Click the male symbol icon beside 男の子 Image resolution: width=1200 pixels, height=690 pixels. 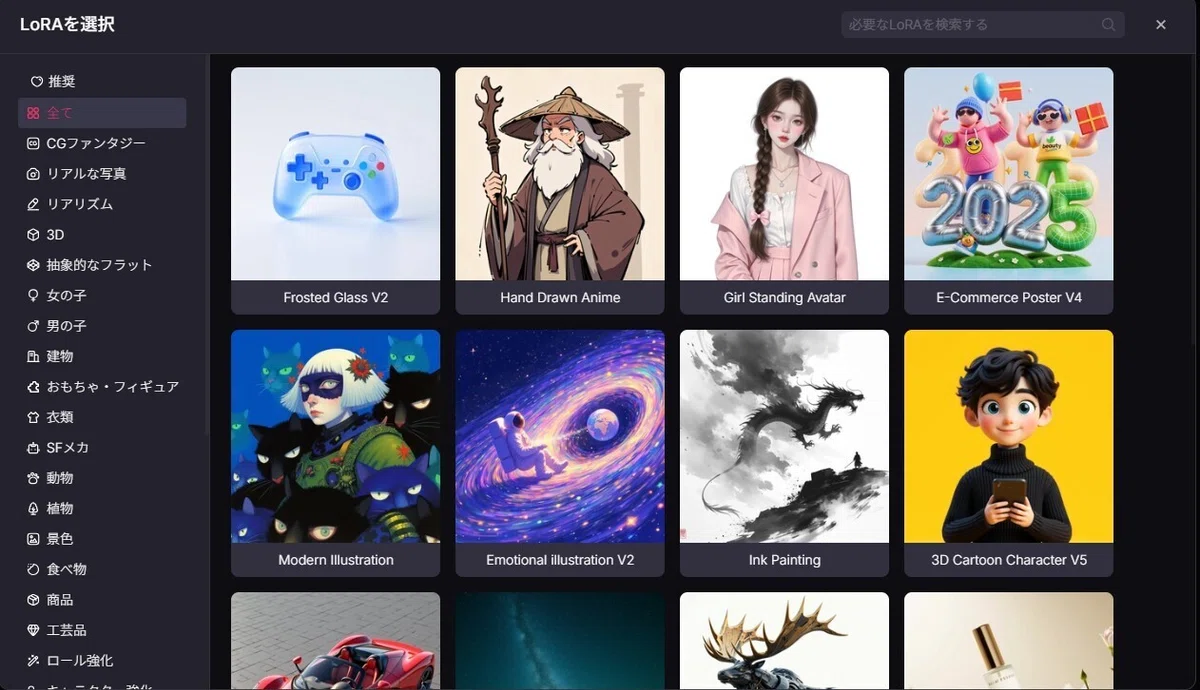34,326
